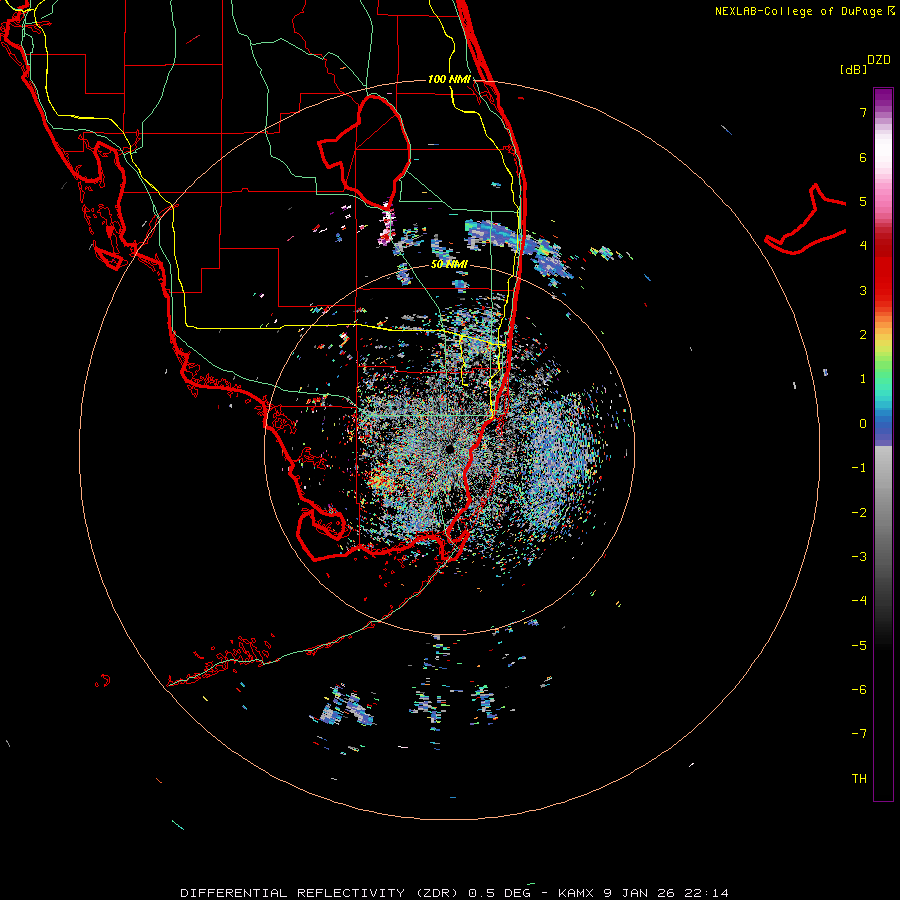Click the DZD legend title
The height and width of the screenshot is (900, 900).
(x=879, y=60)
